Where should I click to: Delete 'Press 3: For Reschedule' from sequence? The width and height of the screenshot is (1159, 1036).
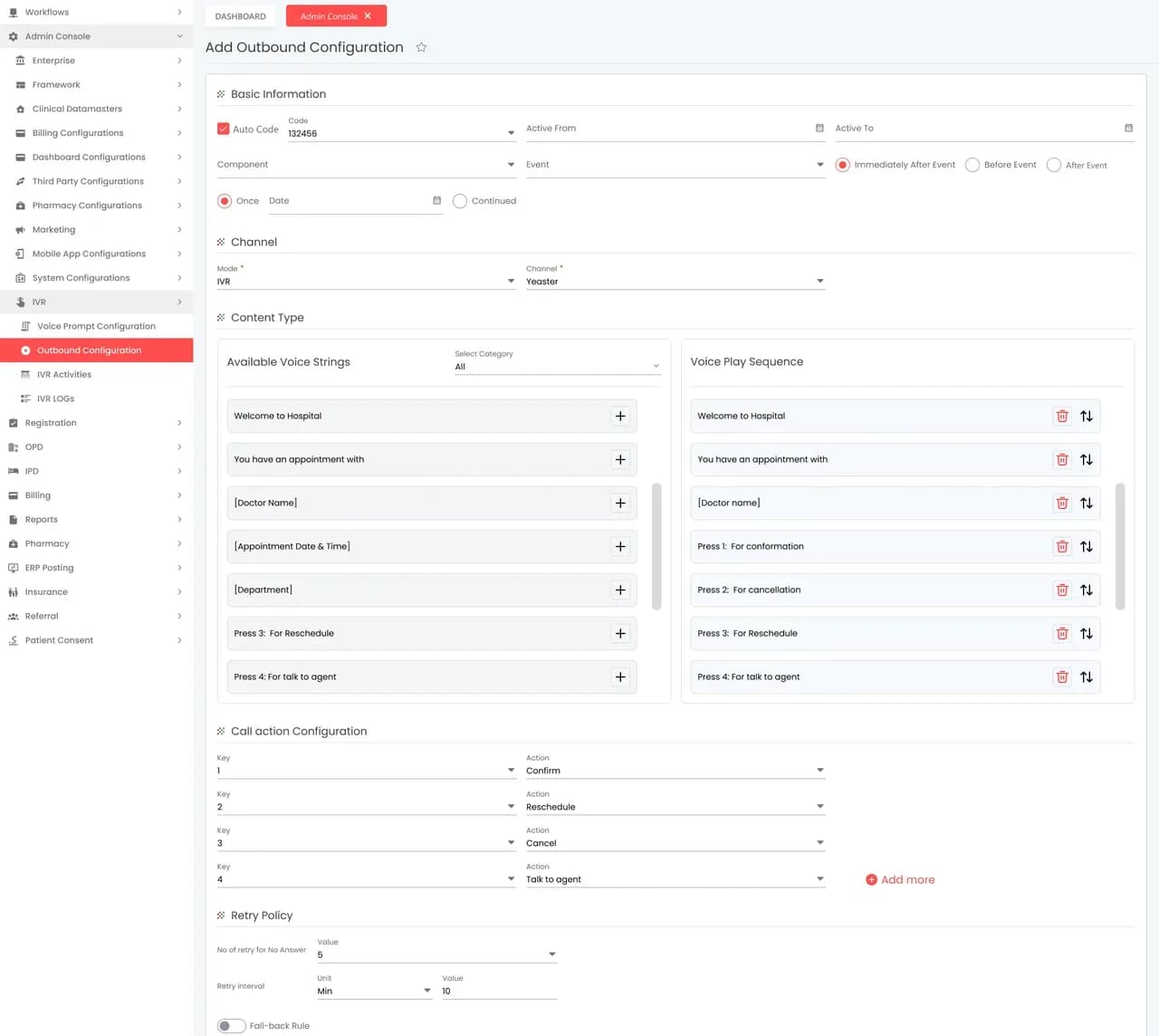[x=1062, y=634]
